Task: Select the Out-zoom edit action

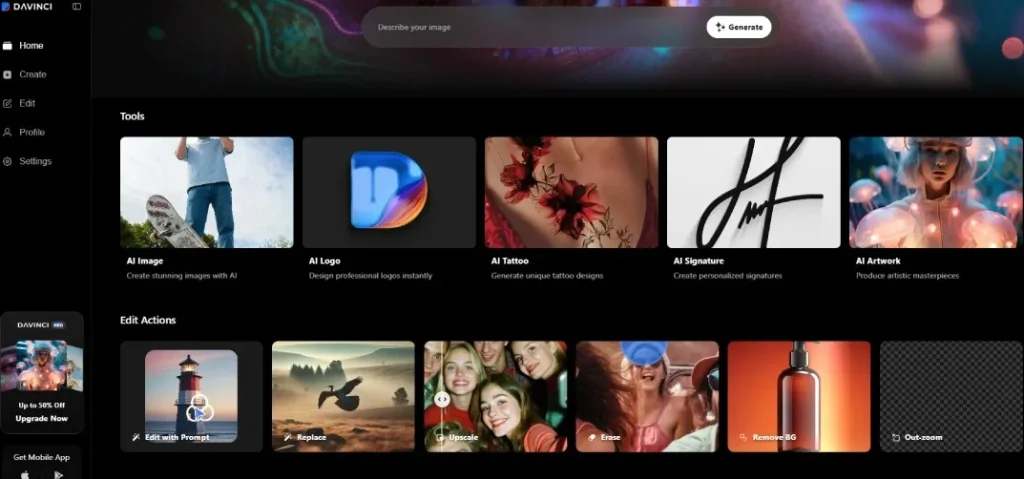Action: (x=951, y=396)
